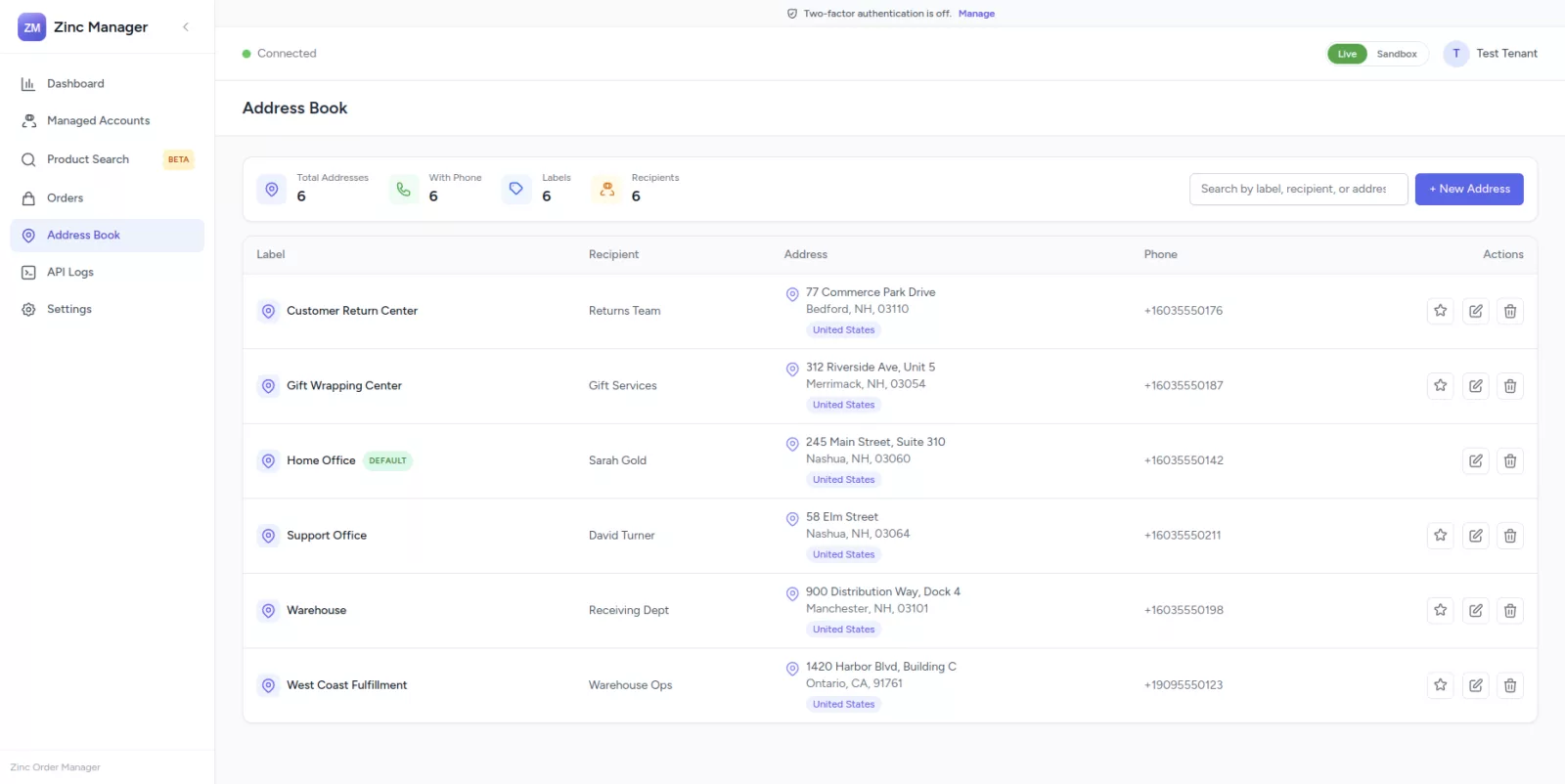This screenshot has height=784, width=1565.
Task: Select Address Book in the sidebar
Action: [107, 236]
